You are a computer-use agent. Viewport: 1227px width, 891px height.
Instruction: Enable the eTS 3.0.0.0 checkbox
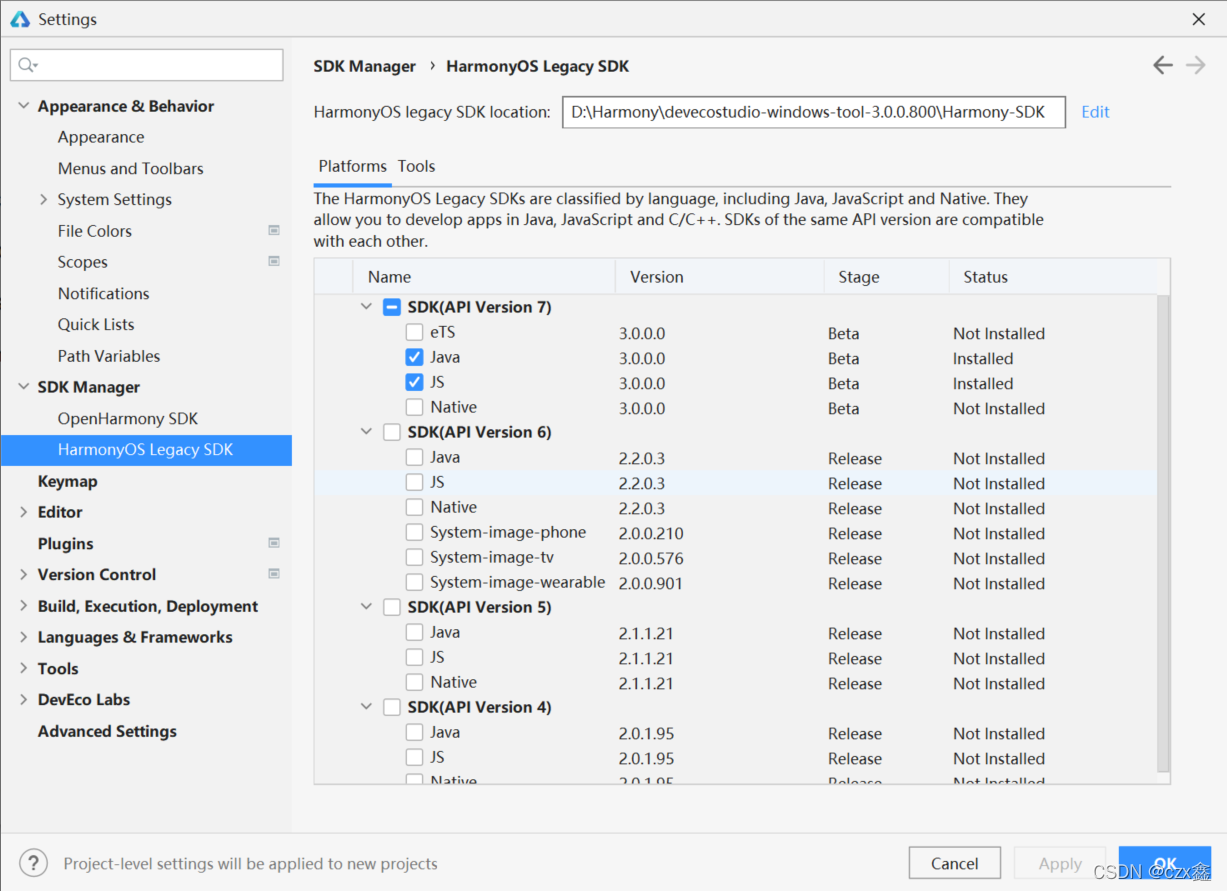tap(414, 332)
